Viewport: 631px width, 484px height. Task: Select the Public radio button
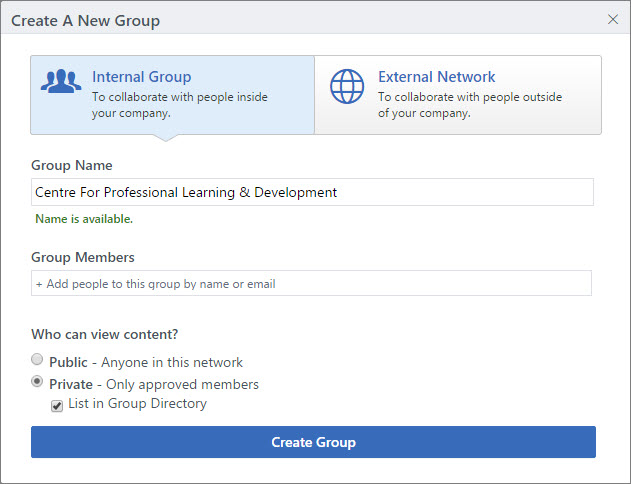click(x=37, y=360)
